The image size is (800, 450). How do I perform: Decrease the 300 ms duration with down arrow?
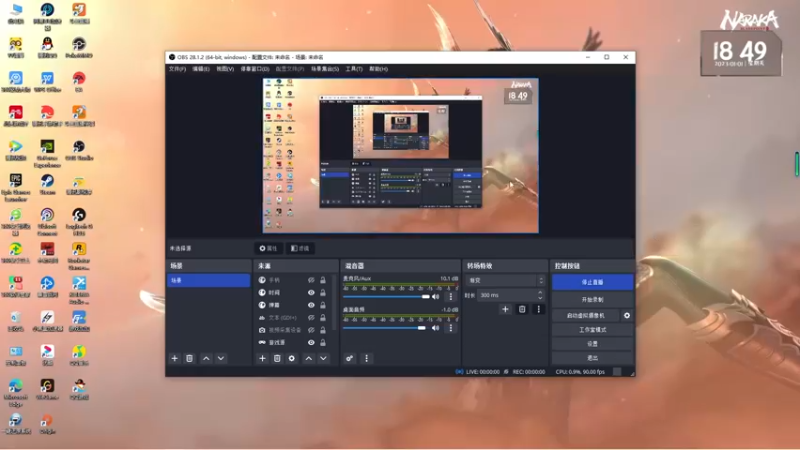point(540,298)
